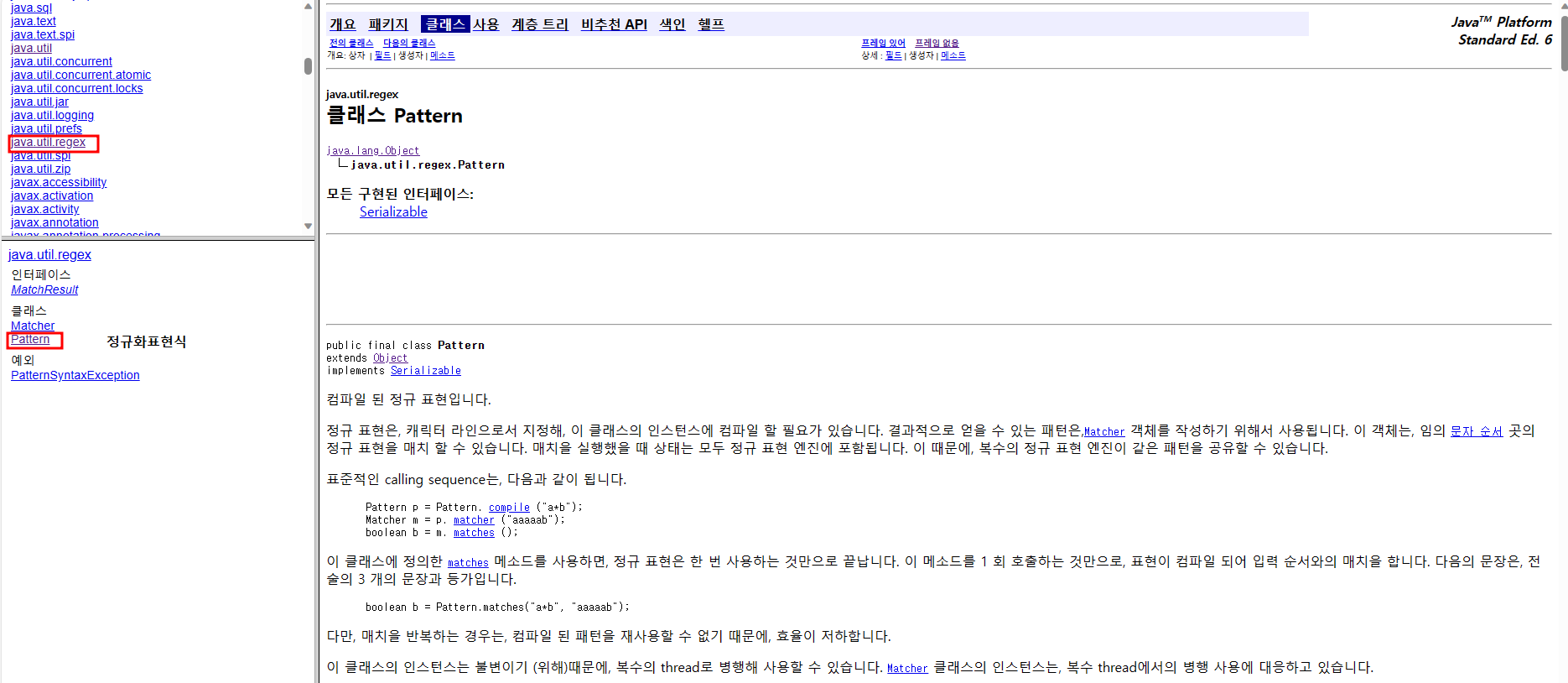1568x683 pixels.
Task: Click Serializable after 'implements' in declaration
Action: pyautogui.click(x=426, y=371)
